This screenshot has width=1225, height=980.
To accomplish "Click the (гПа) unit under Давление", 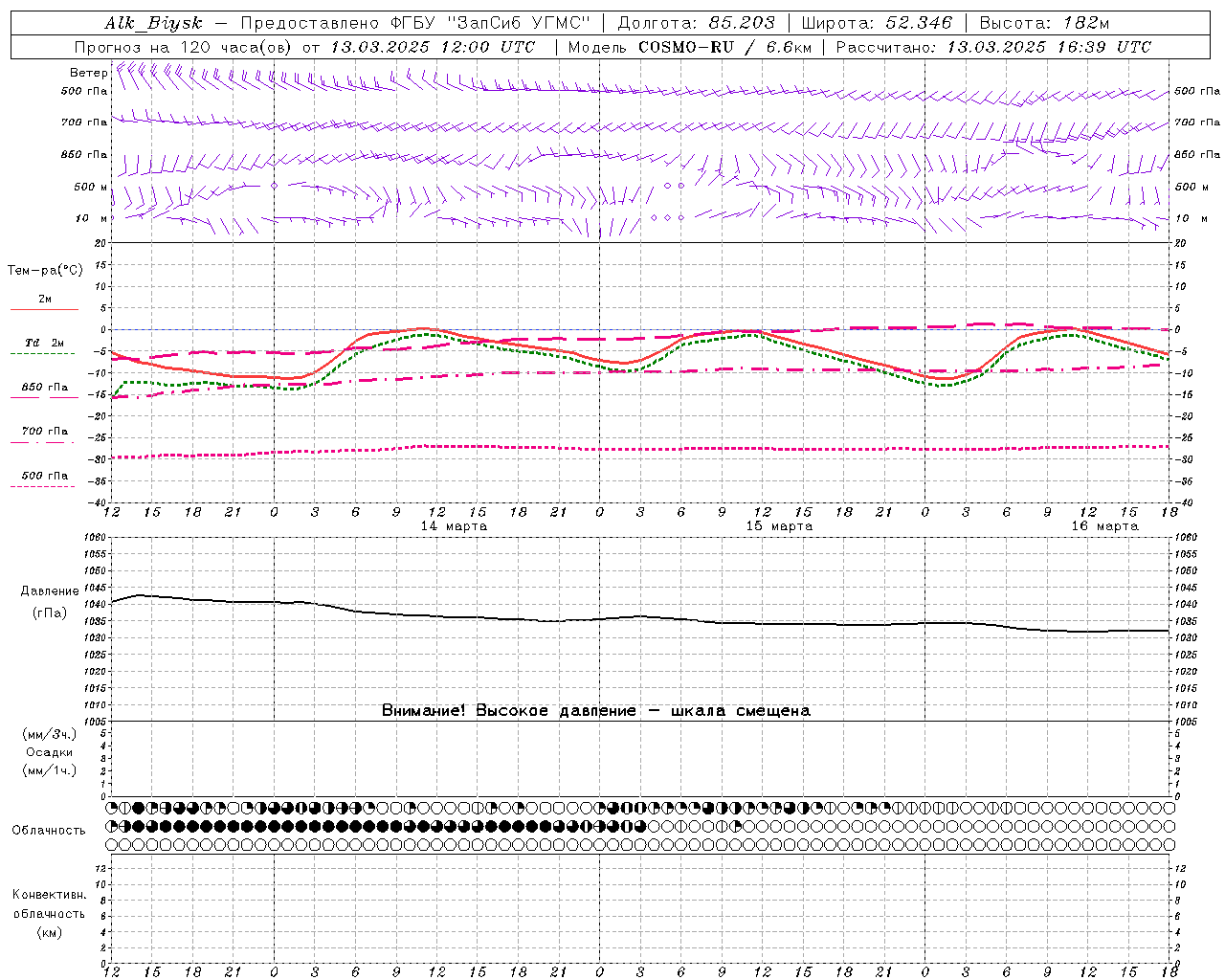I will click(50, 612).
